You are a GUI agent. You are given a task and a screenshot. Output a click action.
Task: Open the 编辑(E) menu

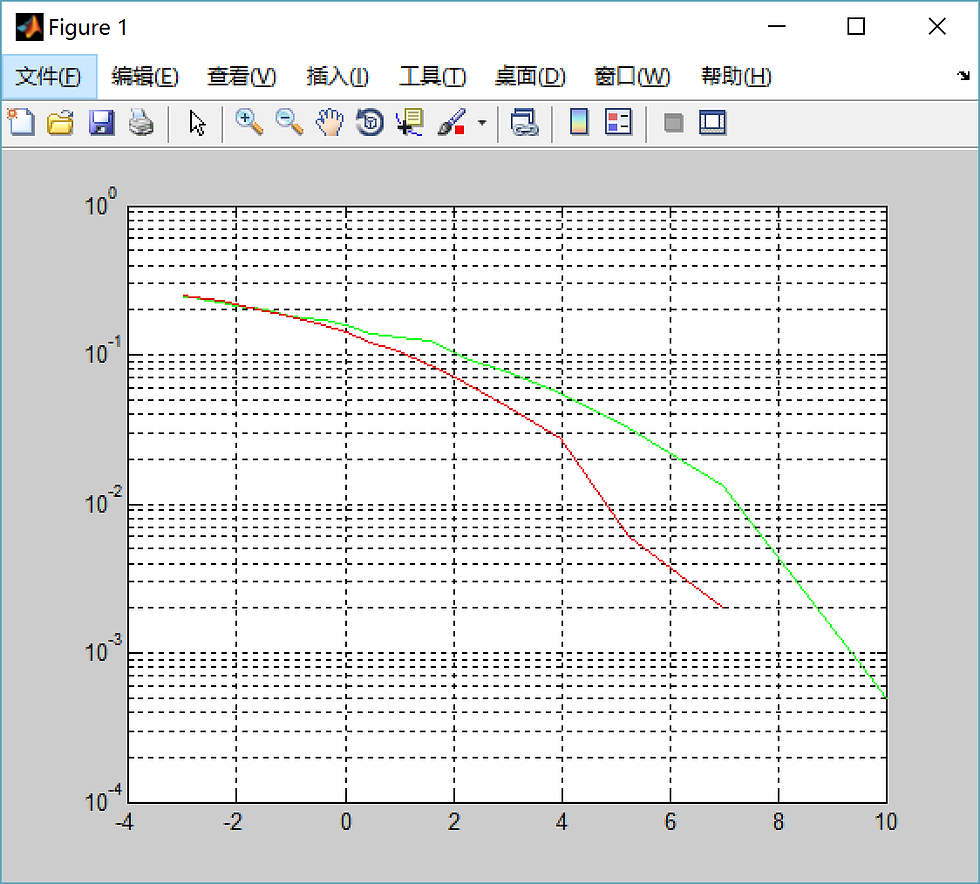coord(145,76)
